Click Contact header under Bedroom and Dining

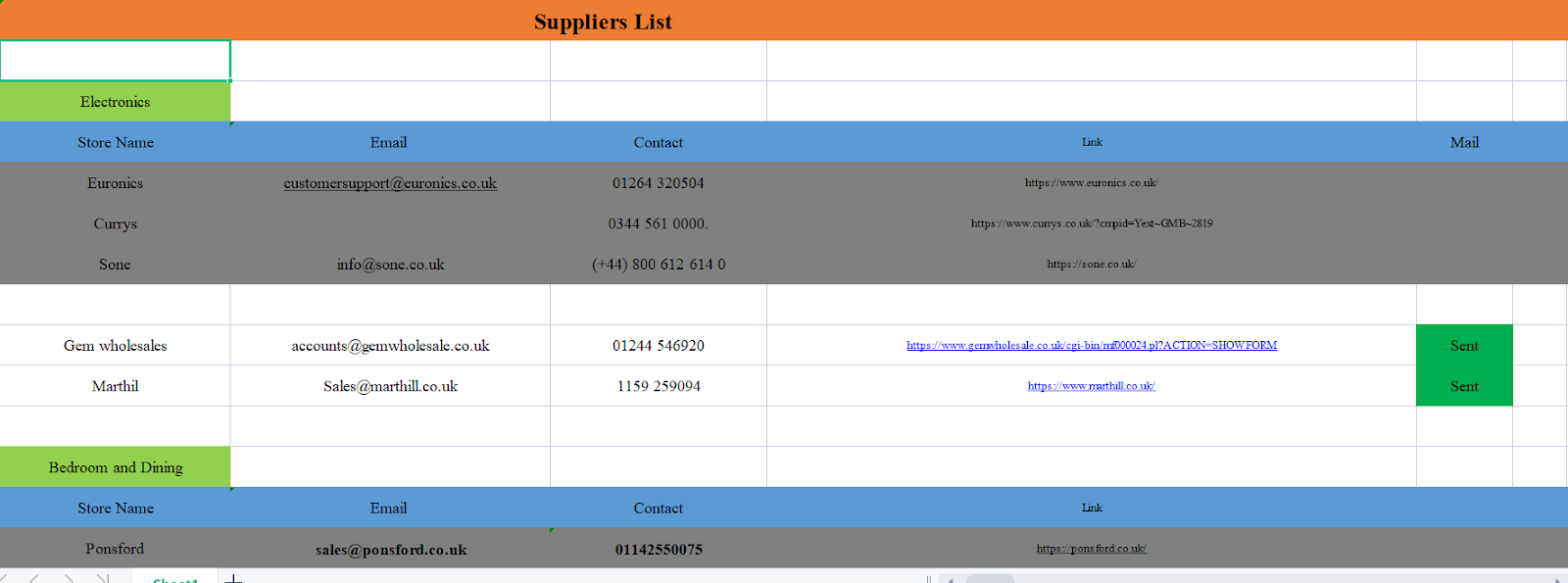[x=659, y=509]
